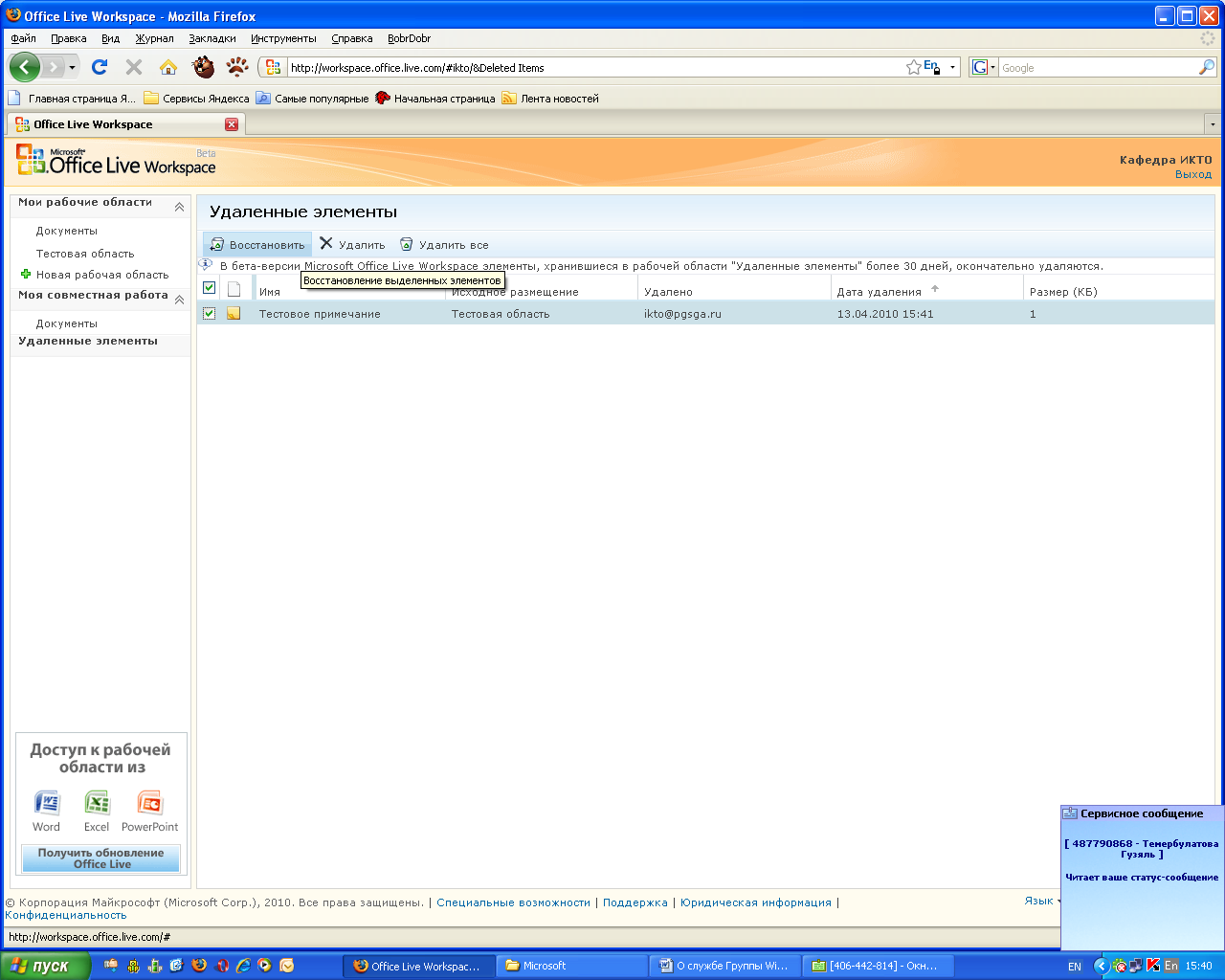Click the ikto@pgsga.ru cell
Image resolution: width=1225 pixels, height=980 pixels.
click(682, 314)
